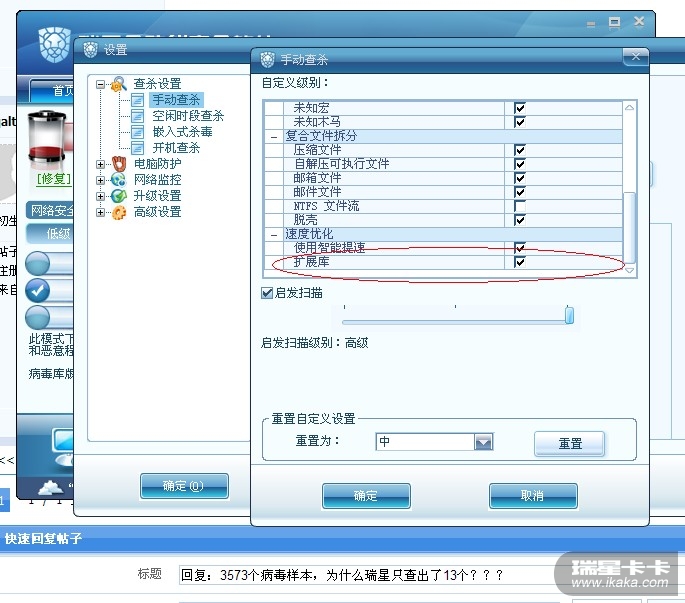Select 开机查杀 in the settings tree
Image resolution: width=685 pixels, height=603 pixels.
pyautogui.click(x=176, y=148)
